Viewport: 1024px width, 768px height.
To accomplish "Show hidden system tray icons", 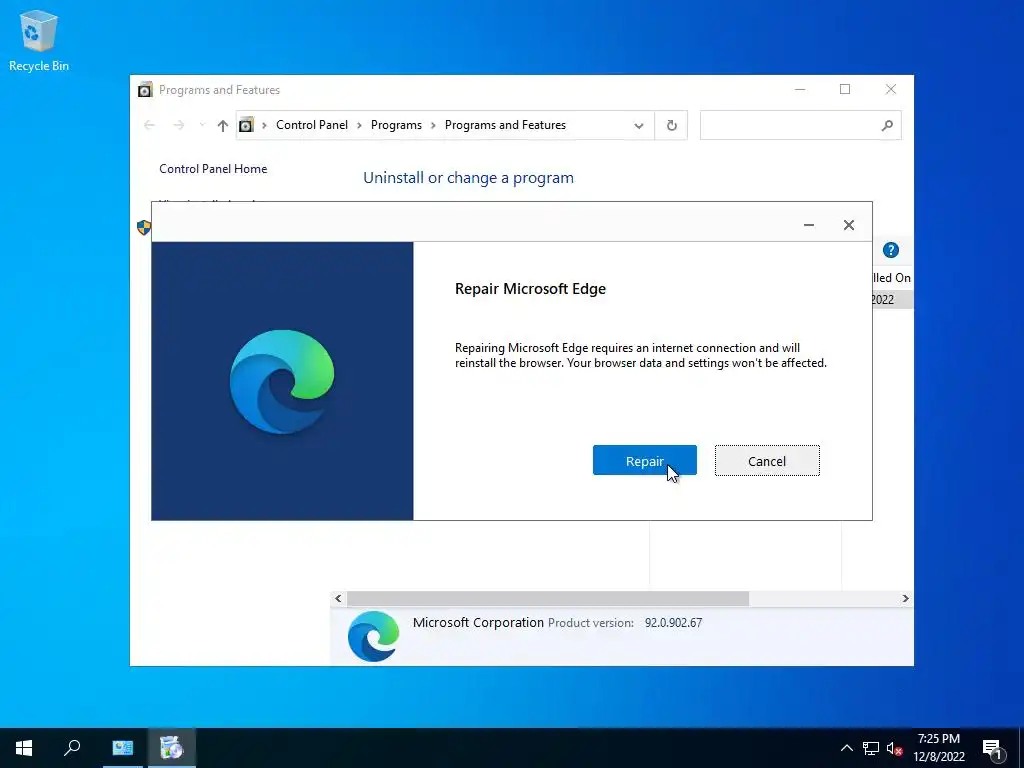I will [846, 748].
